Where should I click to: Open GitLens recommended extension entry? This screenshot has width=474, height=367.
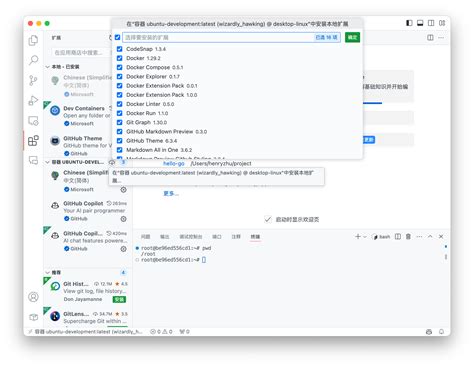coord(88,317)
